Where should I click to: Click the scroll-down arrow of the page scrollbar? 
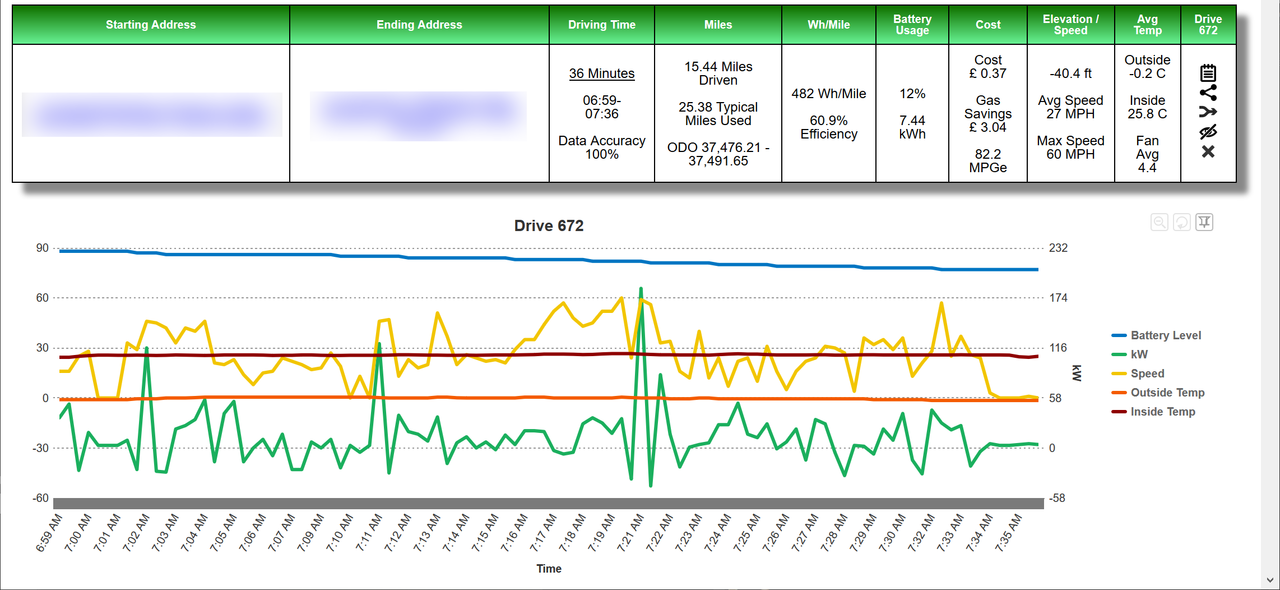[x=1271, y=581]
